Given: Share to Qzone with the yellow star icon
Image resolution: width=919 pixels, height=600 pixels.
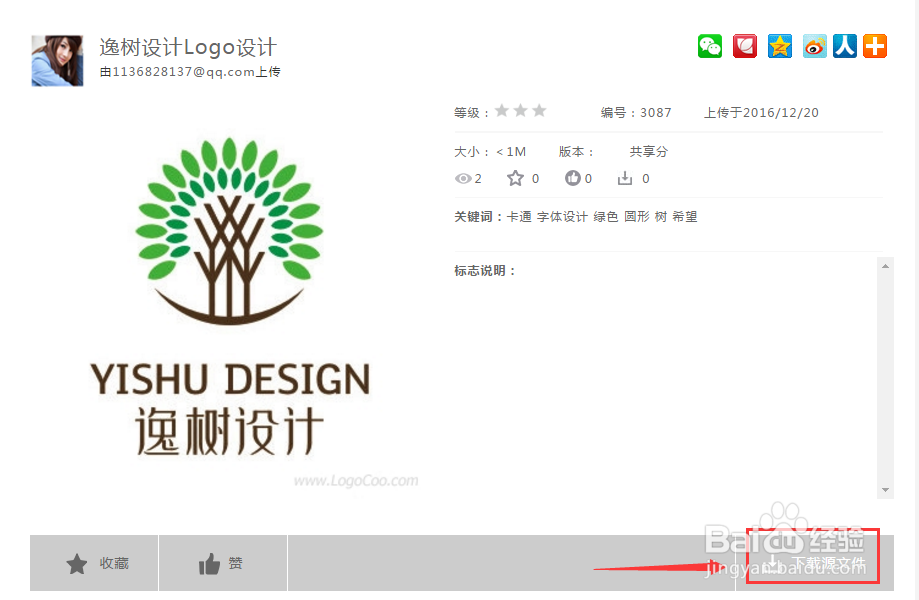Looking at the screenshot, I should pos(780,46).
